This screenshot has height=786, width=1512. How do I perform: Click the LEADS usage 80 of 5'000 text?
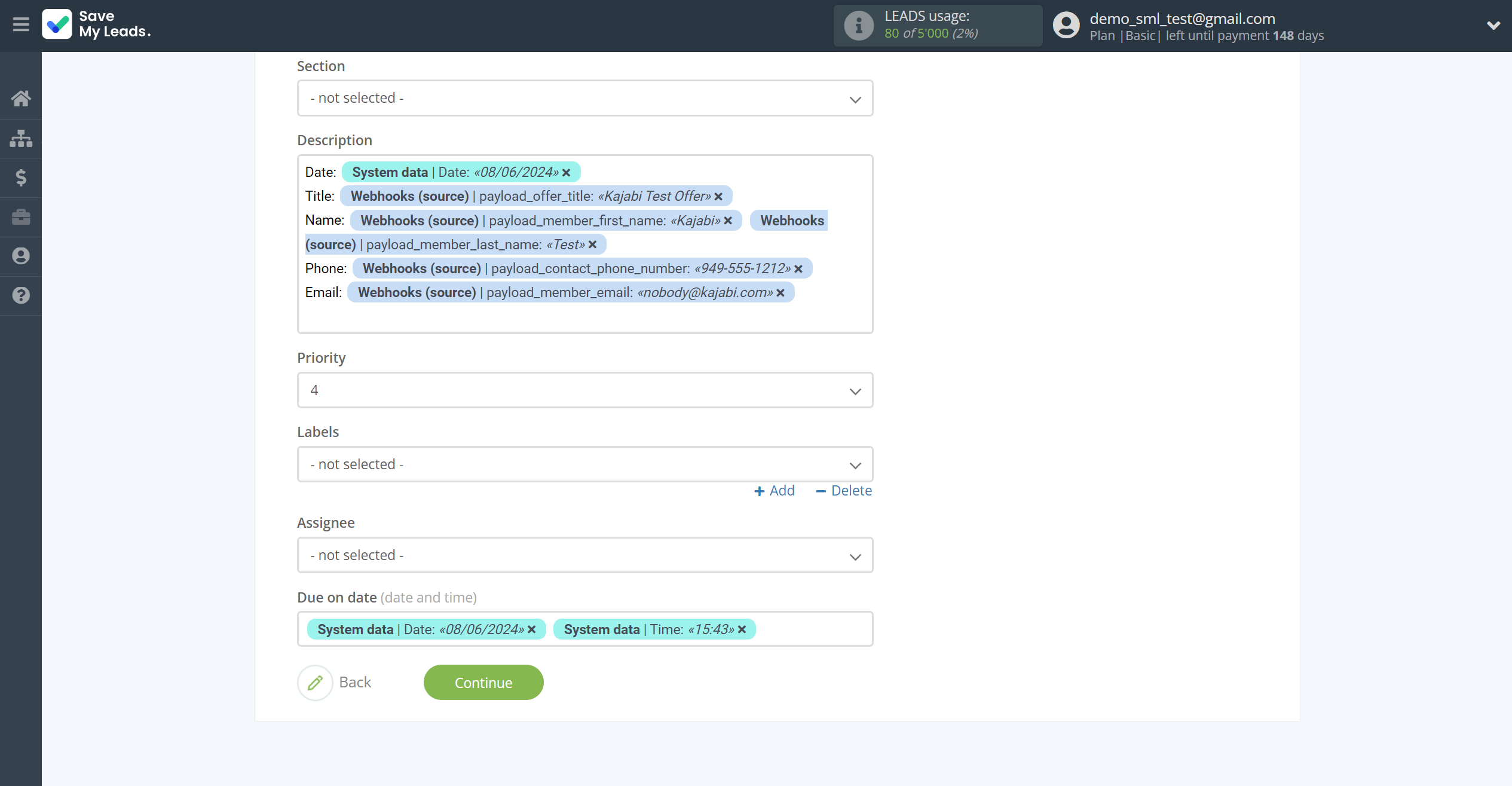[931, 33]
